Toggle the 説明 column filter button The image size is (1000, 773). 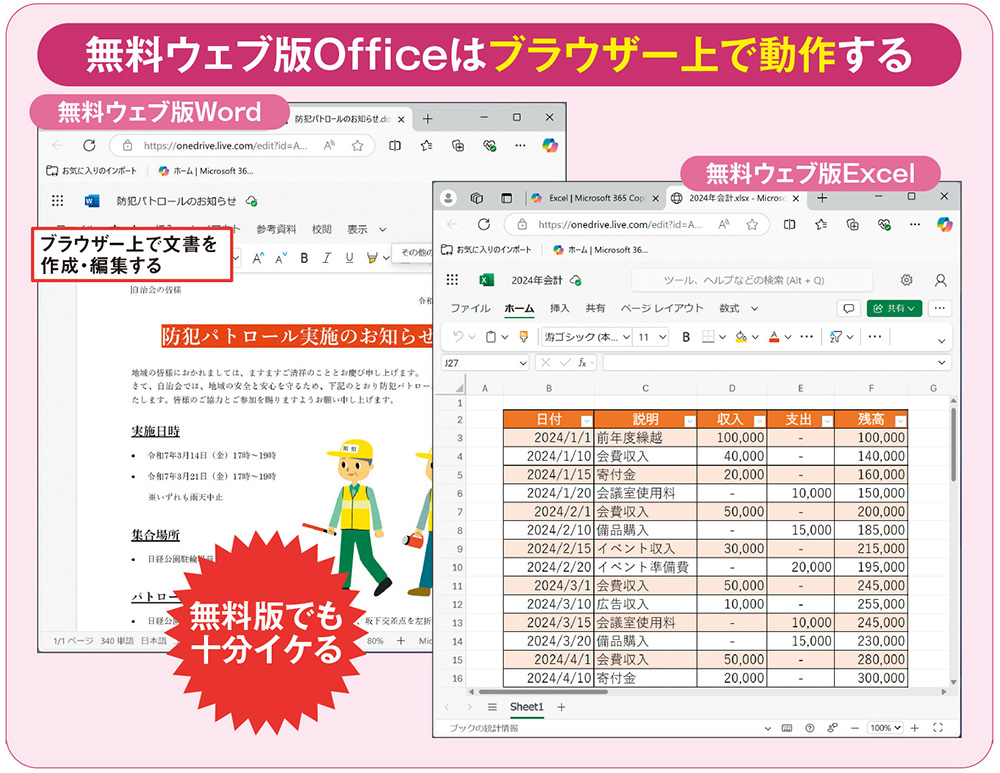click(689, 420)
